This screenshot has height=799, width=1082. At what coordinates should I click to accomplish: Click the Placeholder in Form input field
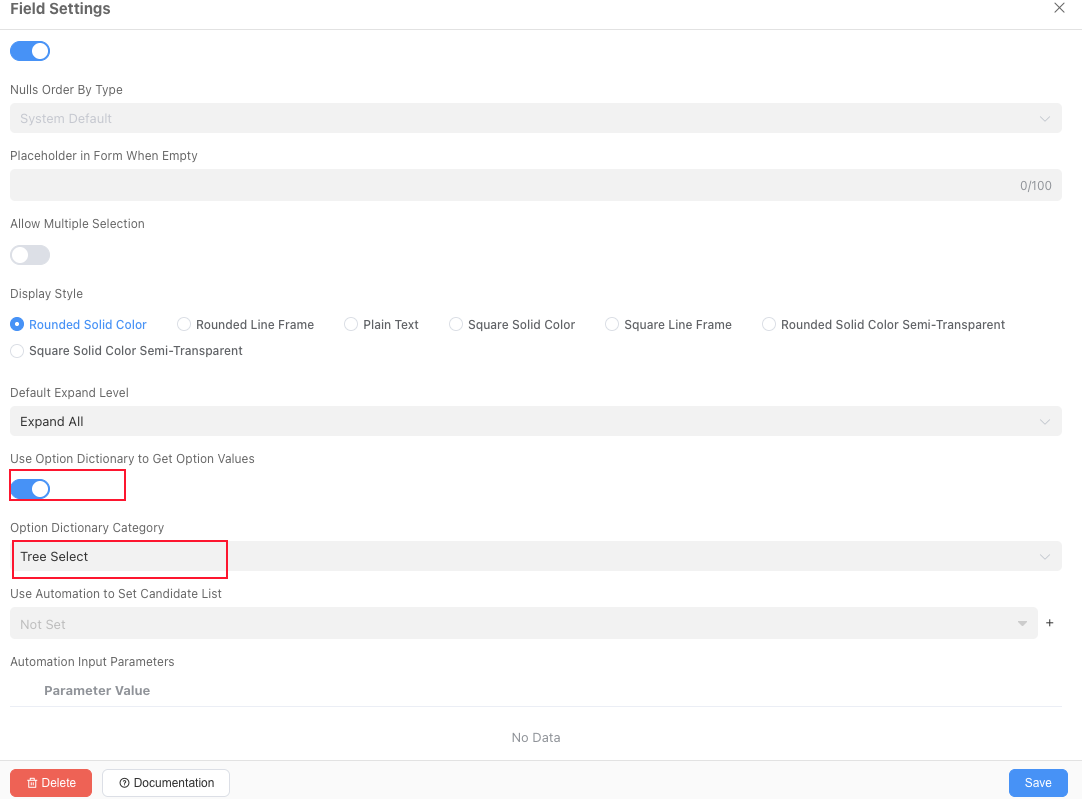pos(510,185)
